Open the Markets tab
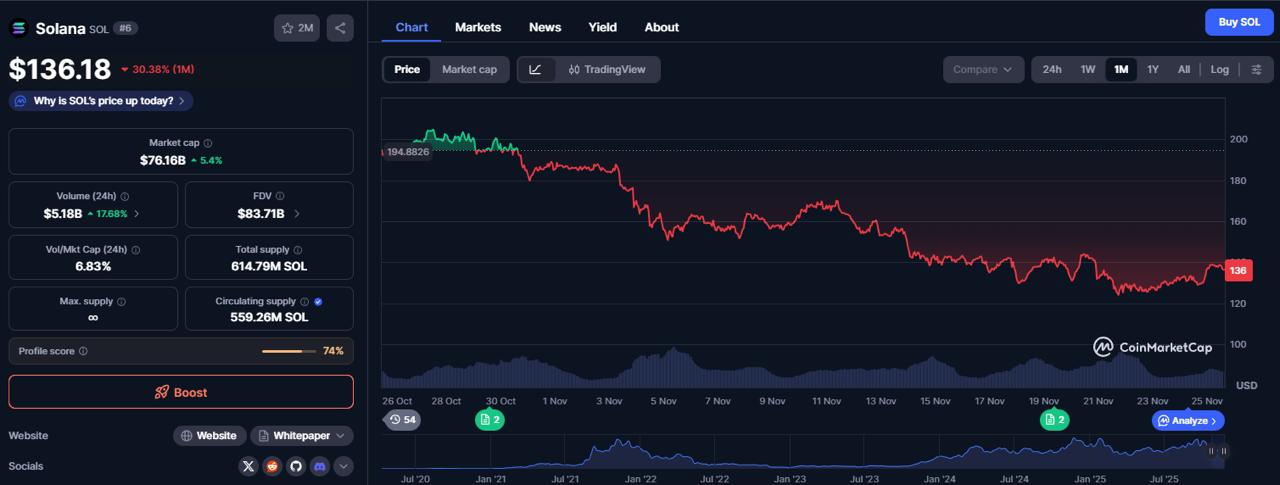 click(478, 27)
